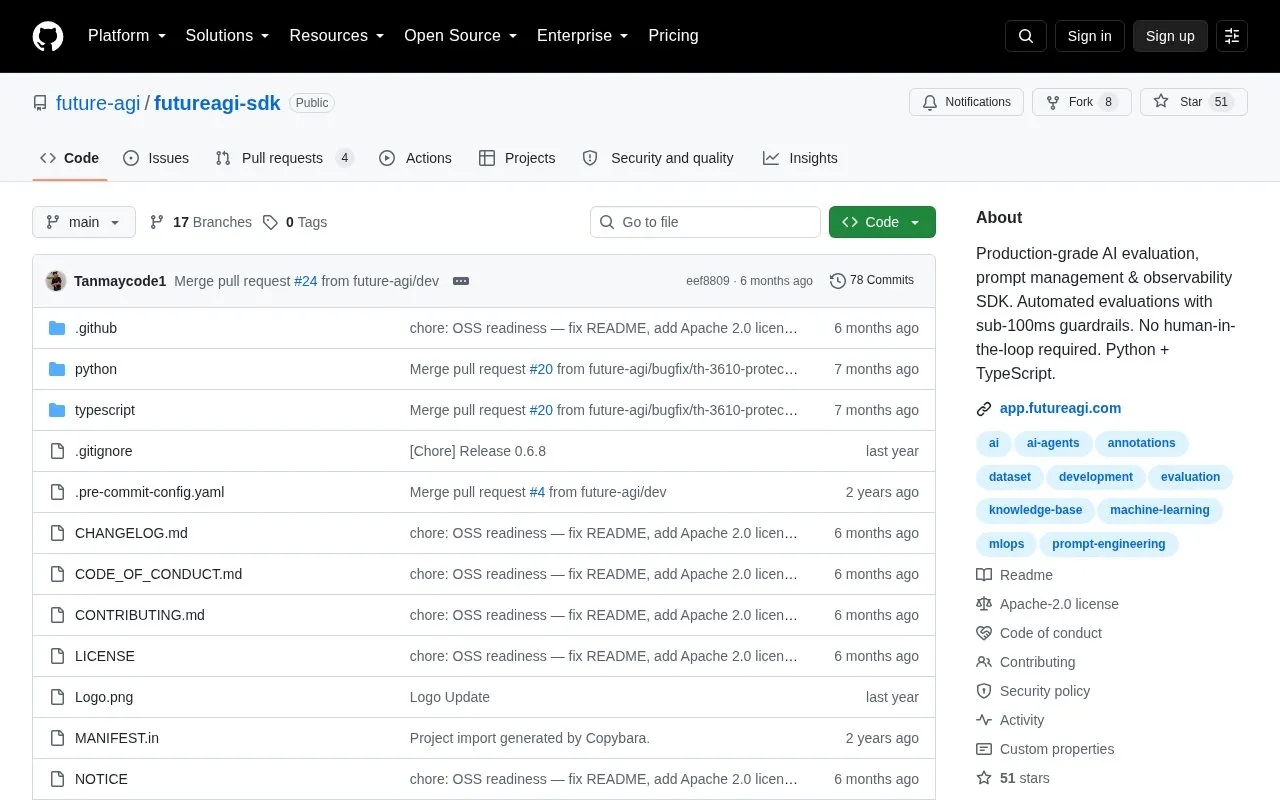Fork the repository with Fork button
This screenshot has width=1280, height=800.
click(1082, 102)
